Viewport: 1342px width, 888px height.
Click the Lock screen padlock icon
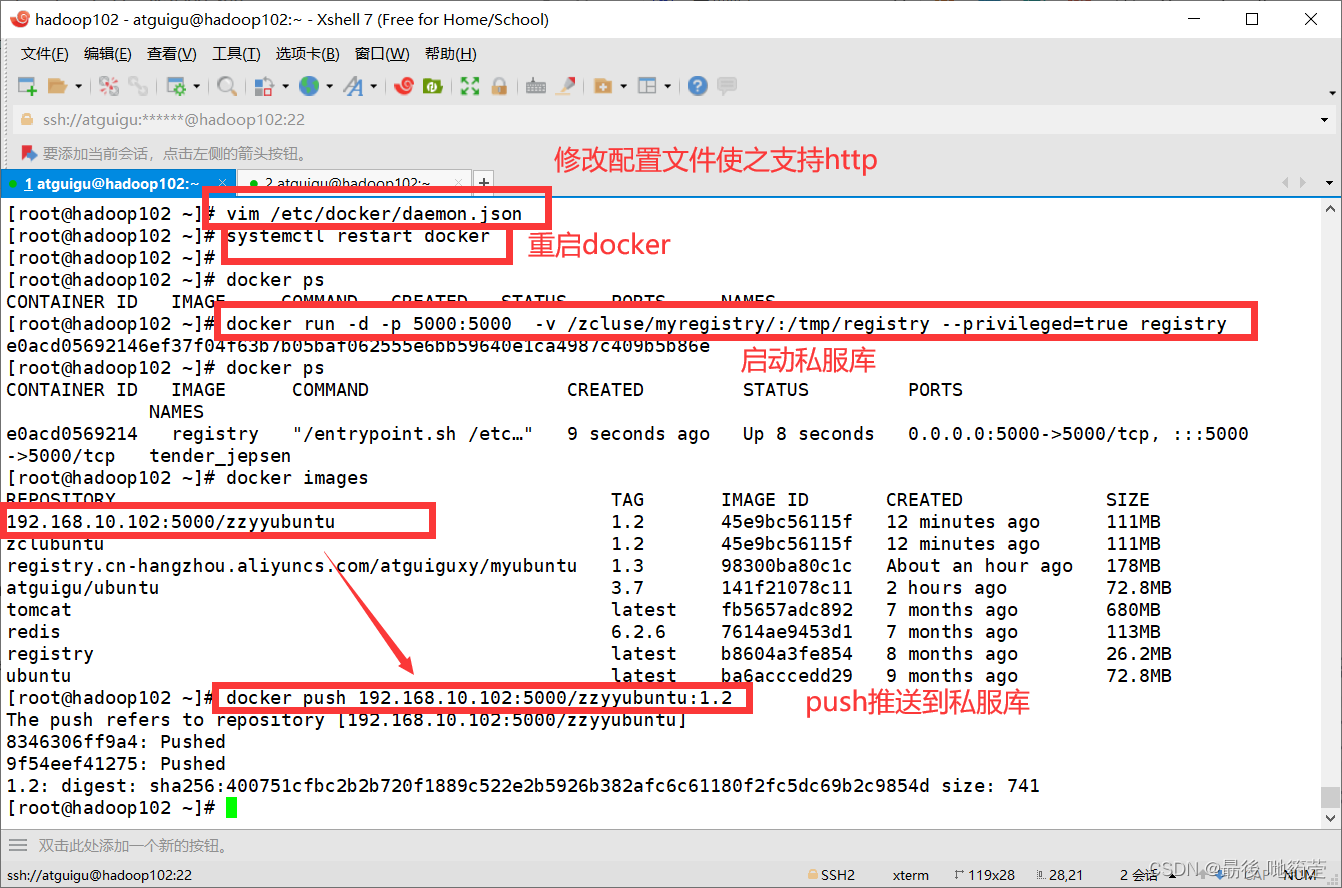[x=499, y=86]
